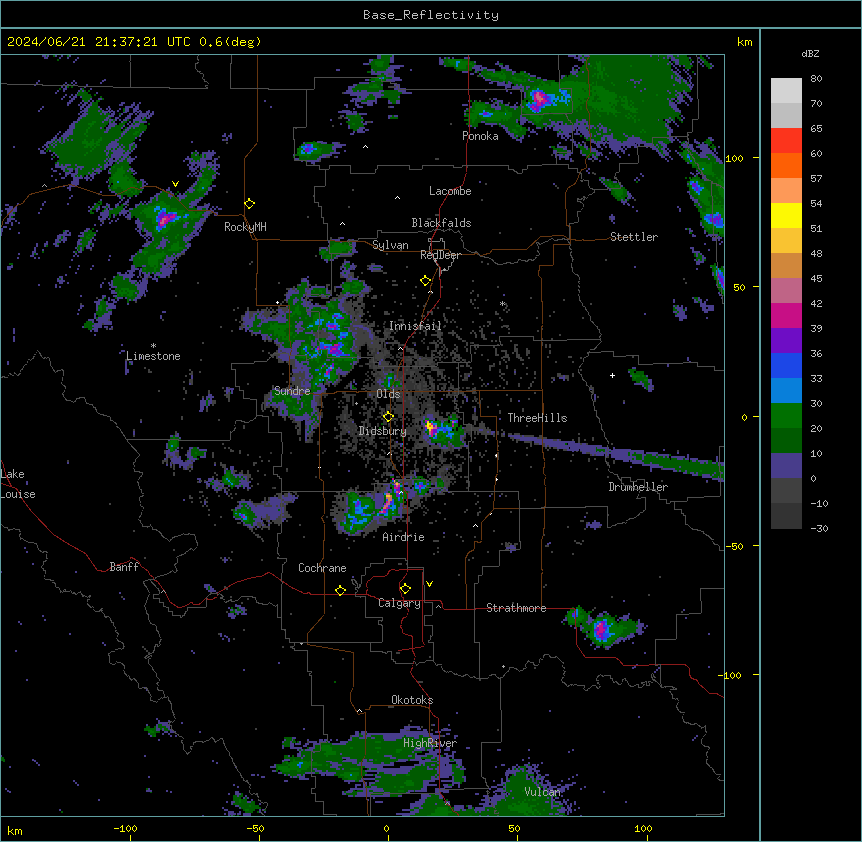Click the red 60-65 dBZ legend swatch

click(x=786, y=141)
